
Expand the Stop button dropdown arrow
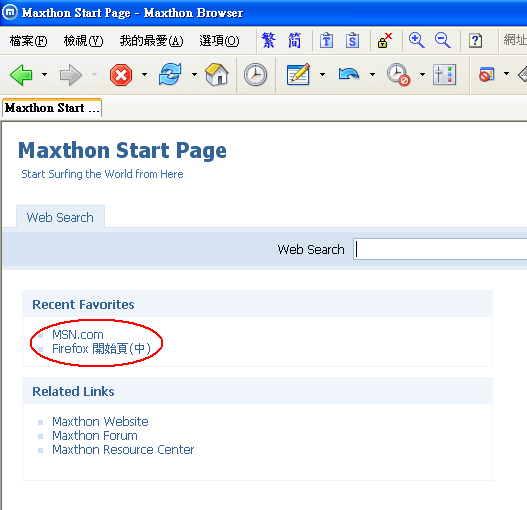[145, 74]
